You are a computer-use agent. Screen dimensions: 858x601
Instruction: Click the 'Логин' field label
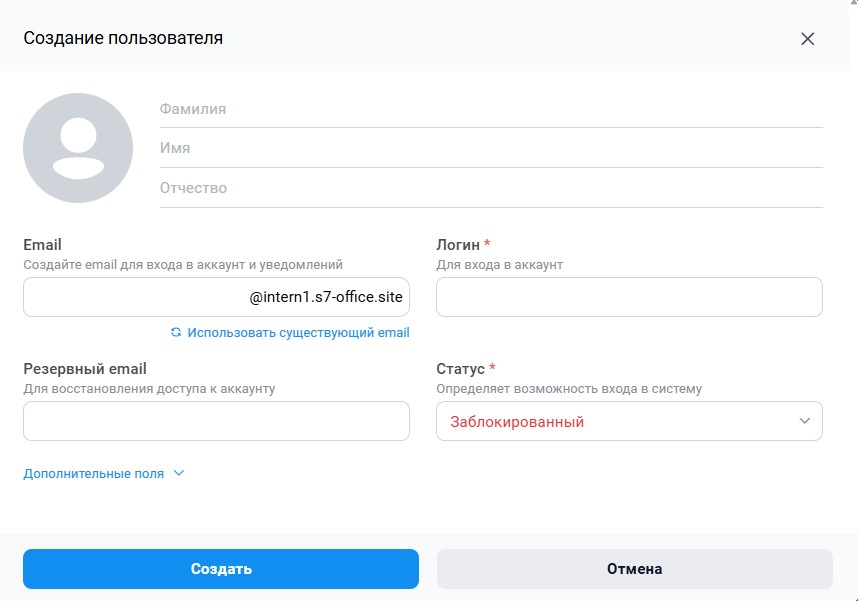coord(458,245)
